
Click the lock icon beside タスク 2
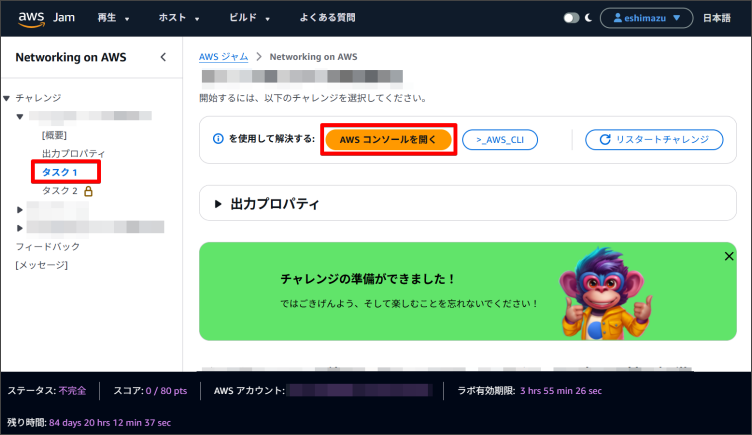(x=89, y=191)
